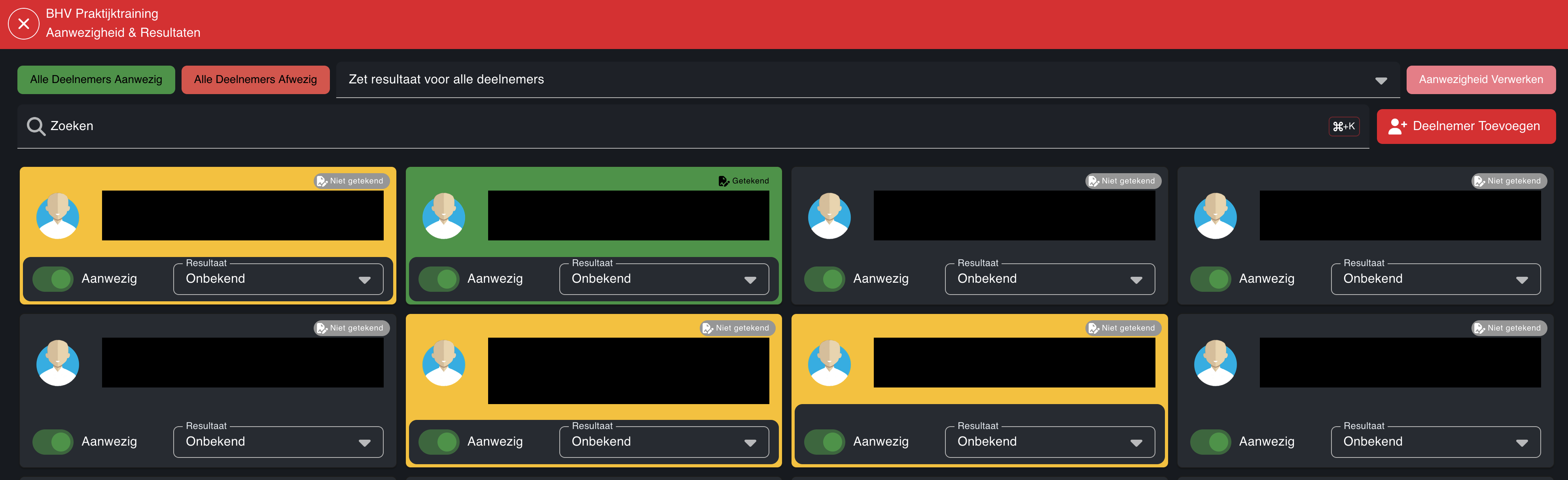Close the BHV Praktijktraining dialog with X icon
Screen dimensions: 1568x480
pos(23,24)
